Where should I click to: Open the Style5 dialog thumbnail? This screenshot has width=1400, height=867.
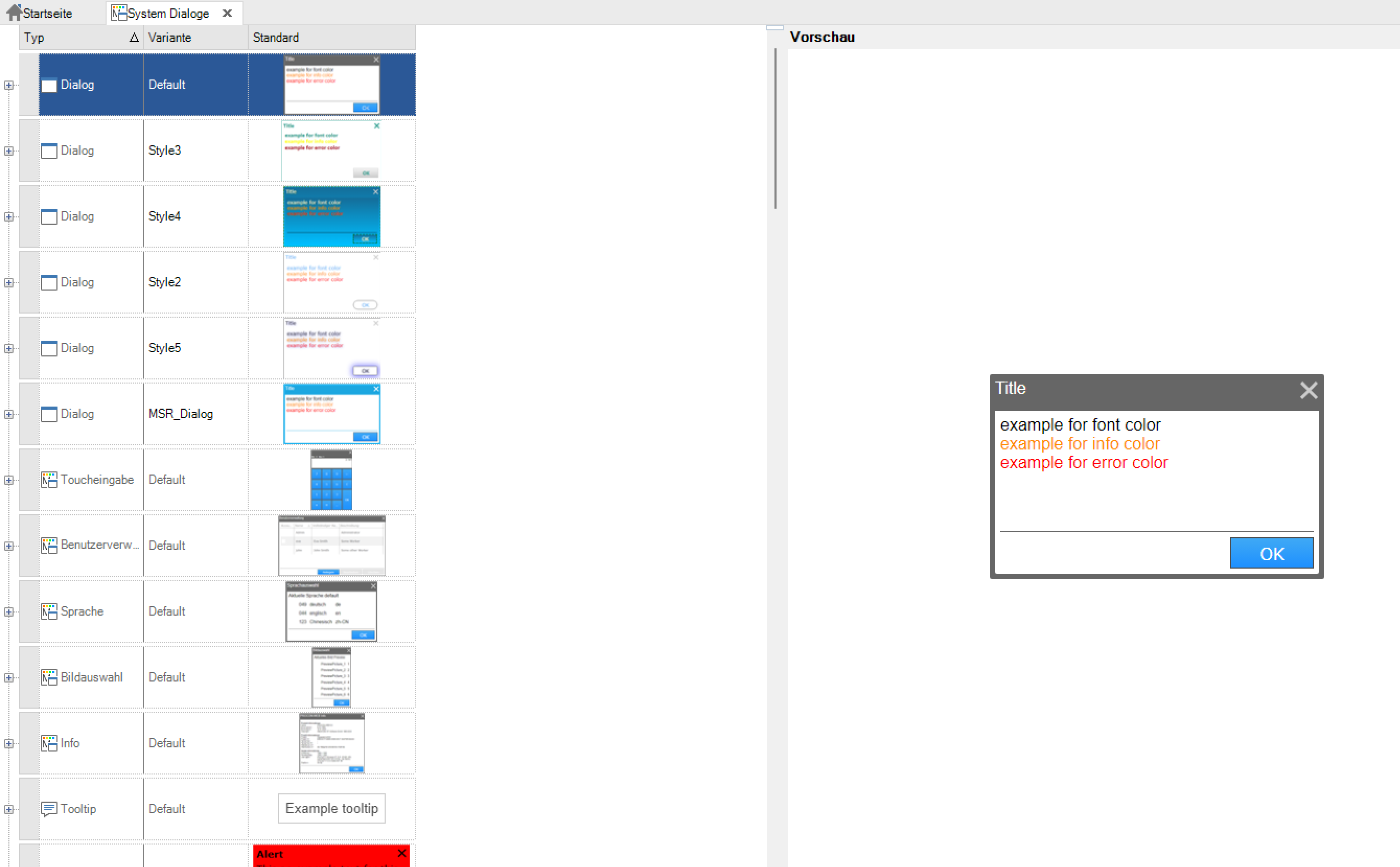click(332, 348)
